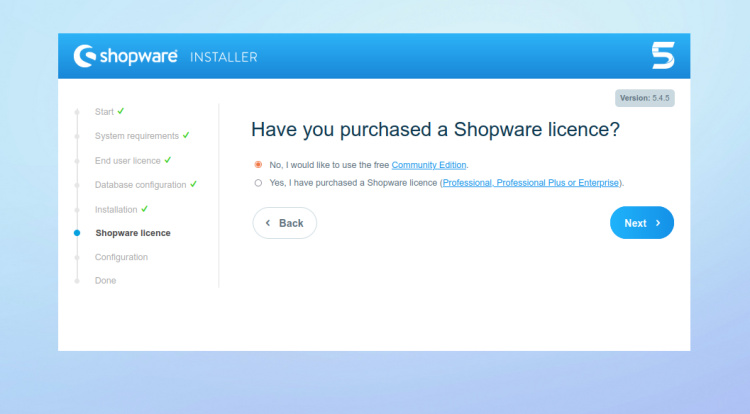Click the checkmark next to Installation
This screenshot has height=414, width=750.
click(145, 209)
